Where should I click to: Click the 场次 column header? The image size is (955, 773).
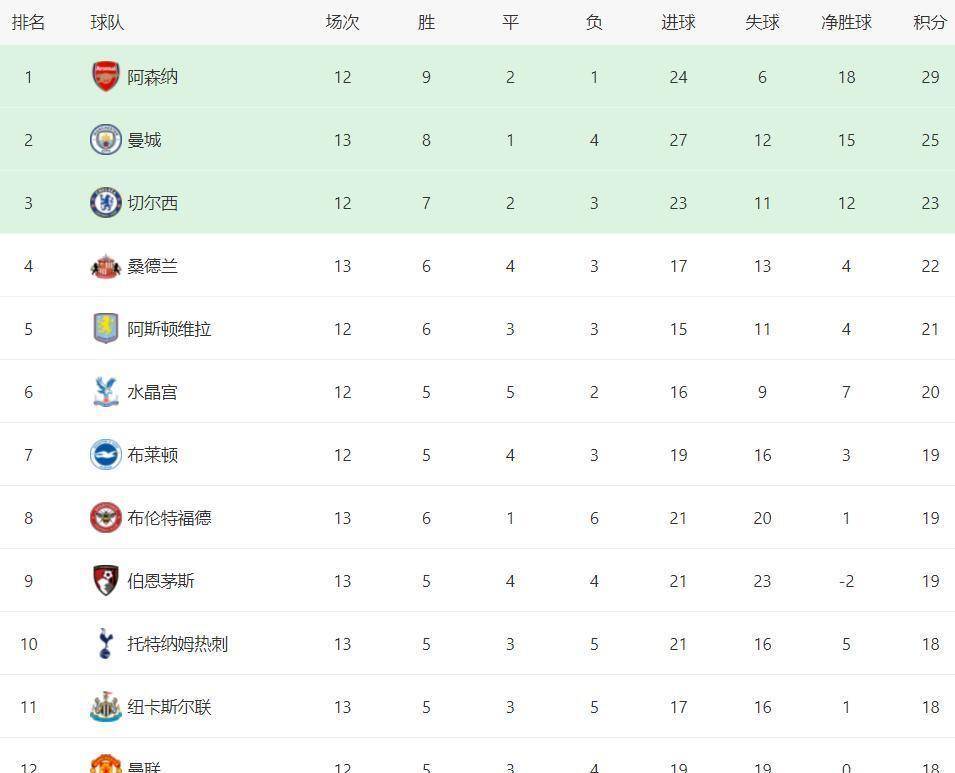tap(342, 22)
